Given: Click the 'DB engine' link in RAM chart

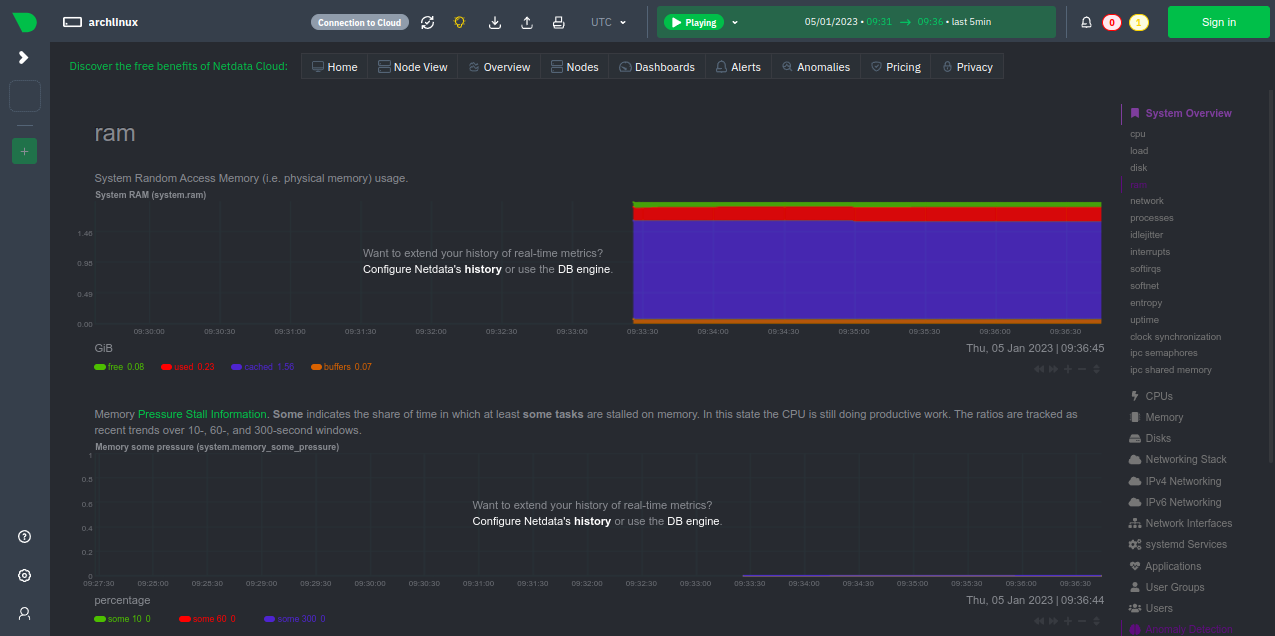Looking at the screenshot, I should click(x=583, y=269).
